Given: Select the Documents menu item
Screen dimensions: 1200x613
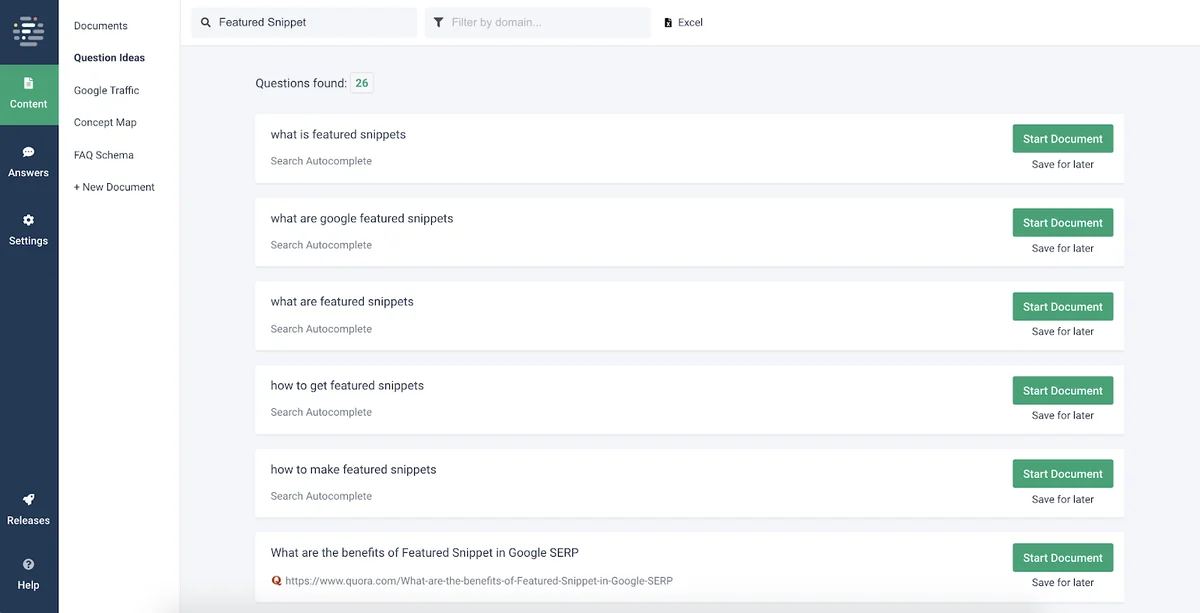Looking at the screenshot, I should click(x=101, y=26).
